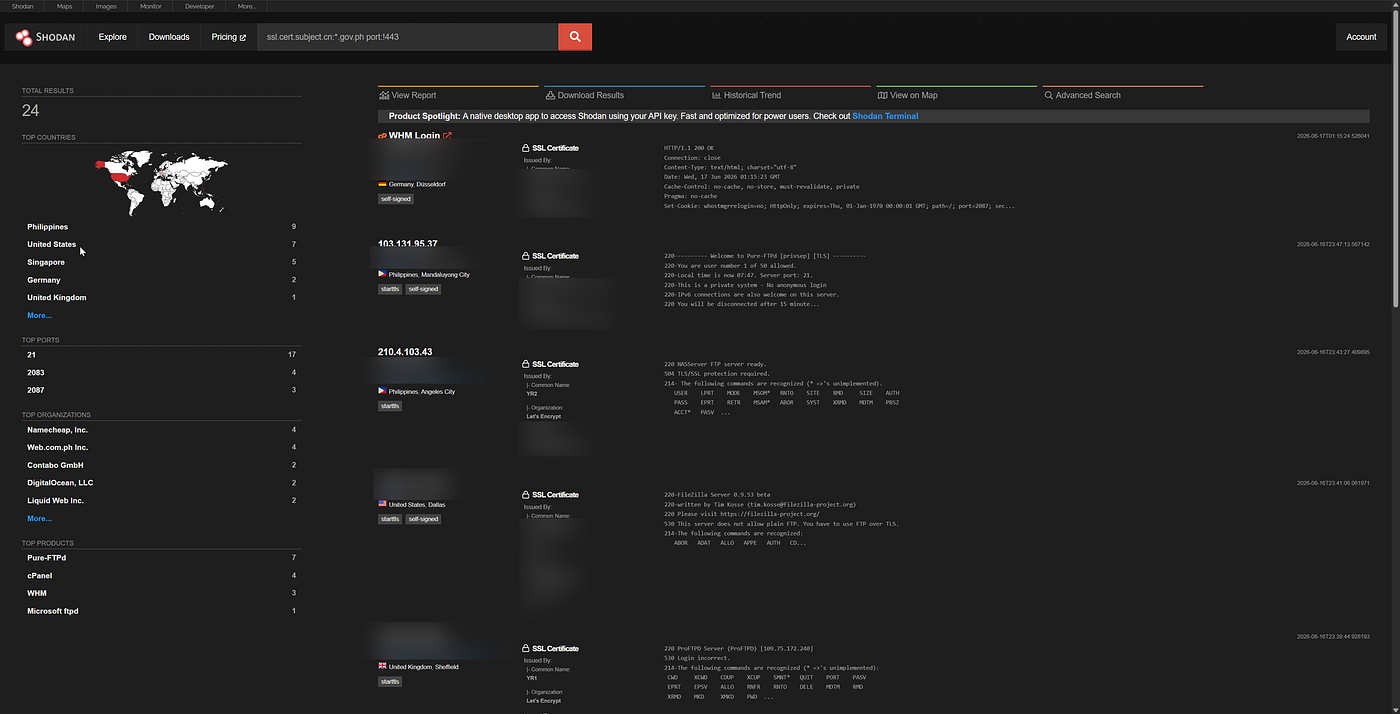The width and height of the screenshot is (1400, 714).
Task: Open the Developer tab in top bar
Action: click(x=199, y=6)
